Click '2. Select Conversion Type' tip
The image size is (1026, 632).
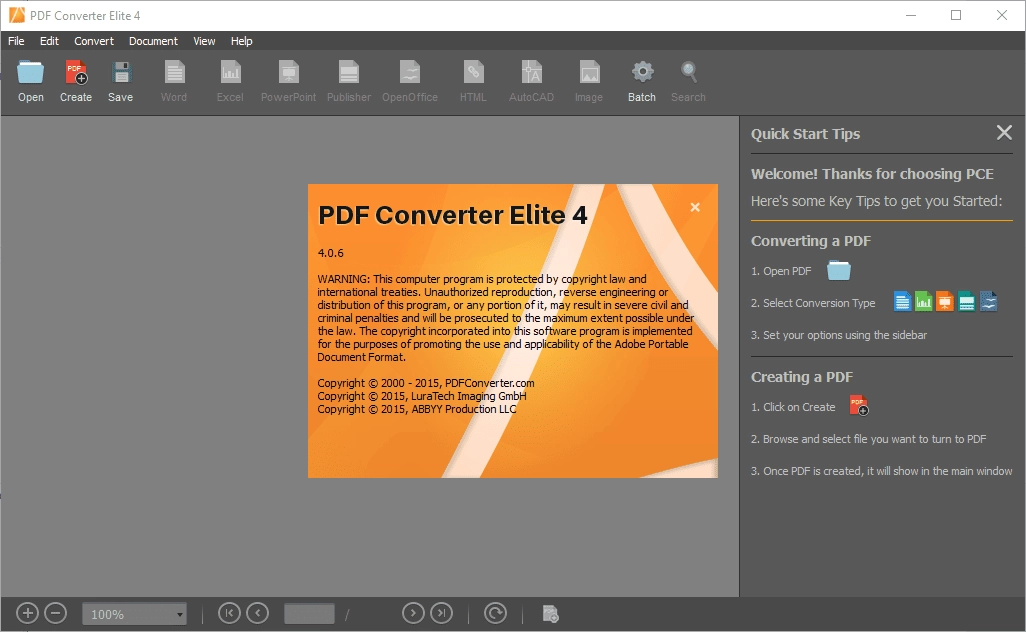pos(813,303)
